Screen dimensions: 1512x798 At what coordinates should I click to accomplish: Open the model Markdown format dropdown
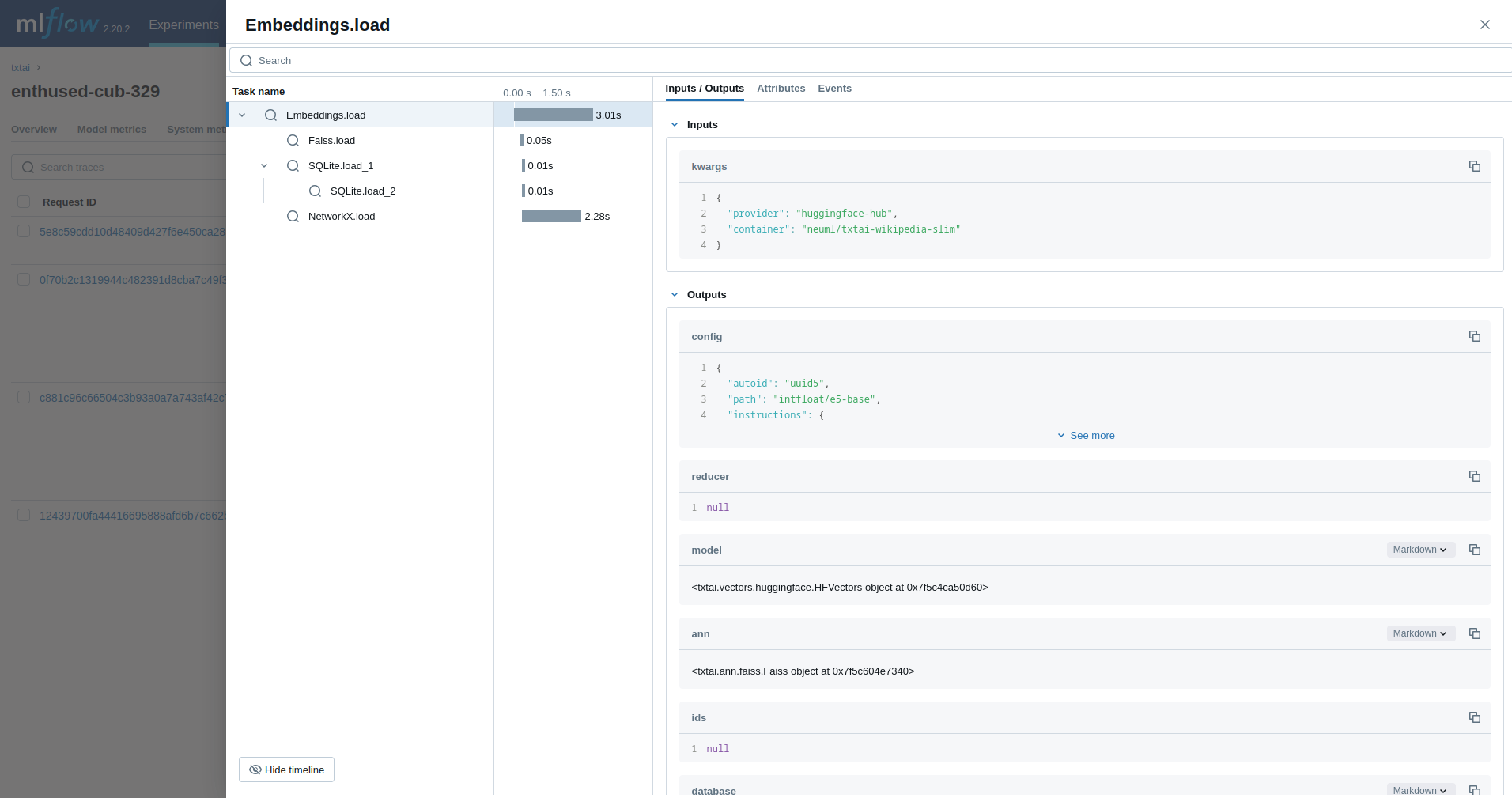1420,550
